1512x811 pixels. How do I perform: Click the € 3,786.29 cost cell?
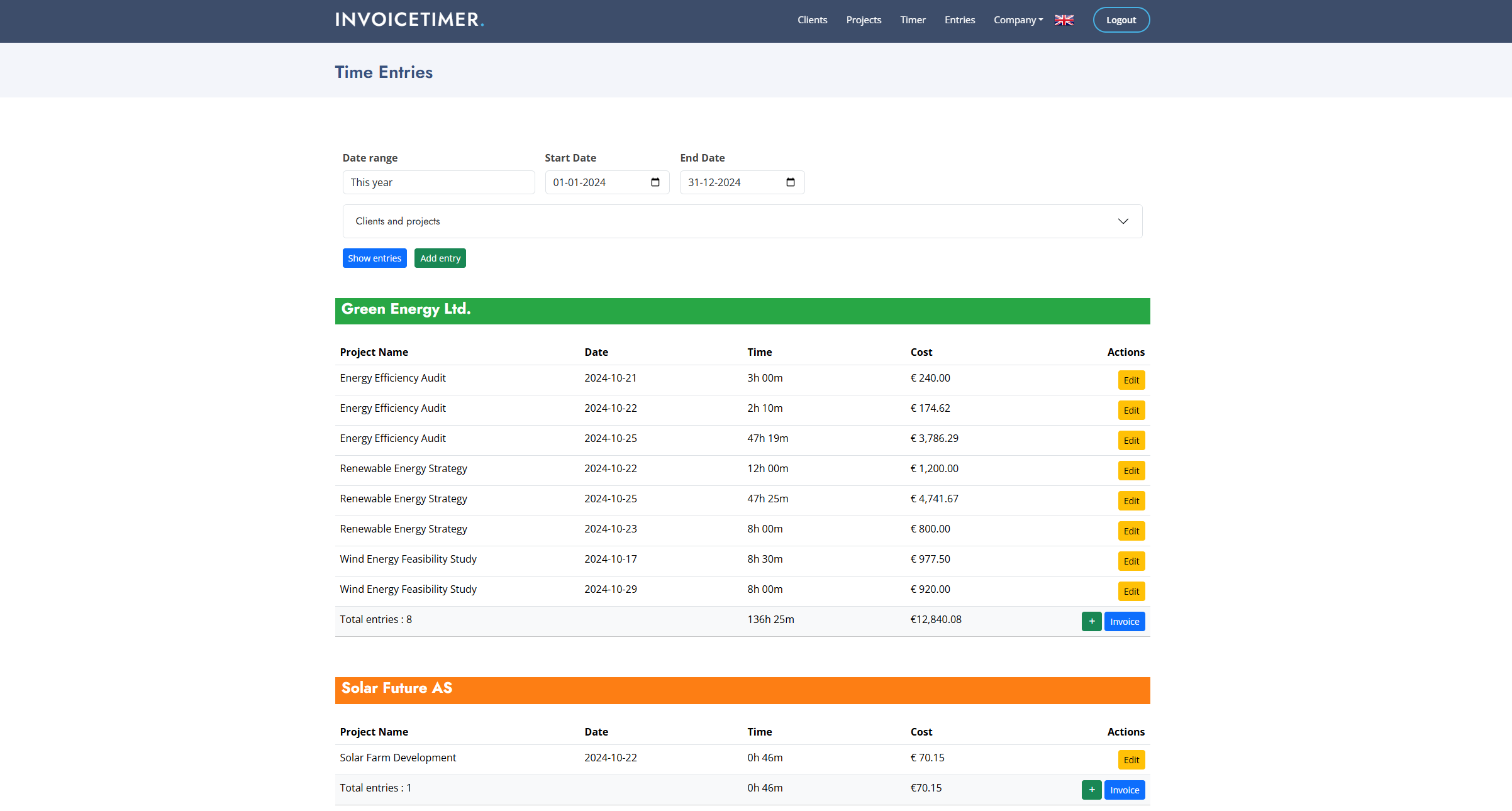[934, 438]
